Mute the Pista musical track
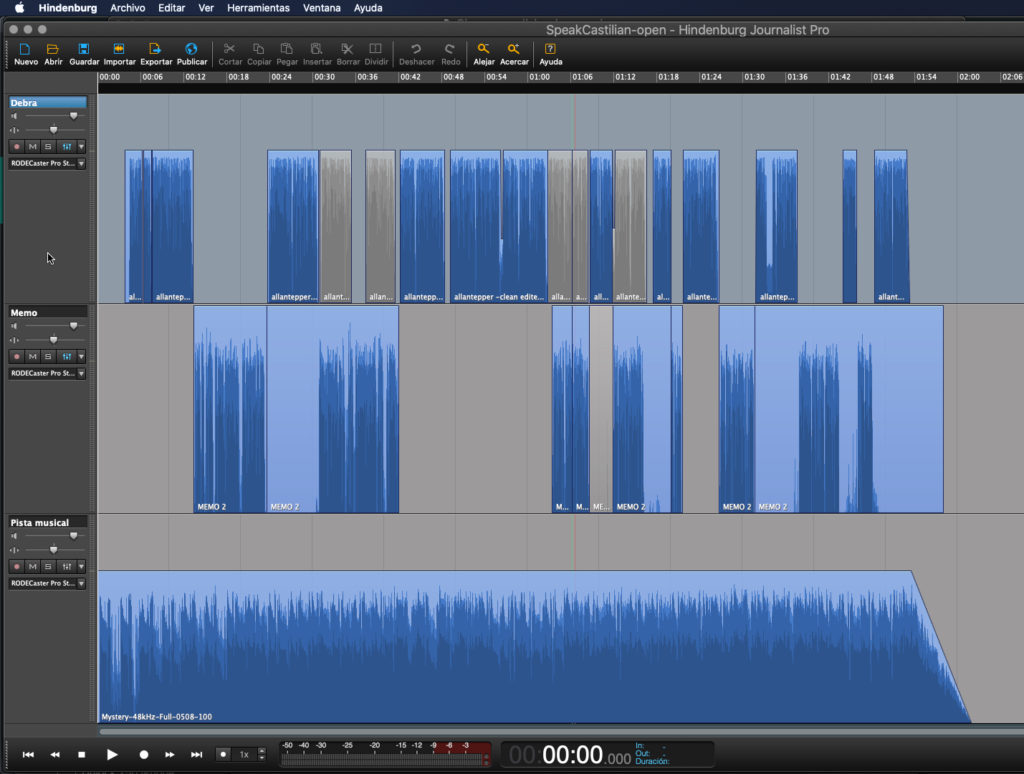Screen dimensions: 1024x774 [33, 566]
